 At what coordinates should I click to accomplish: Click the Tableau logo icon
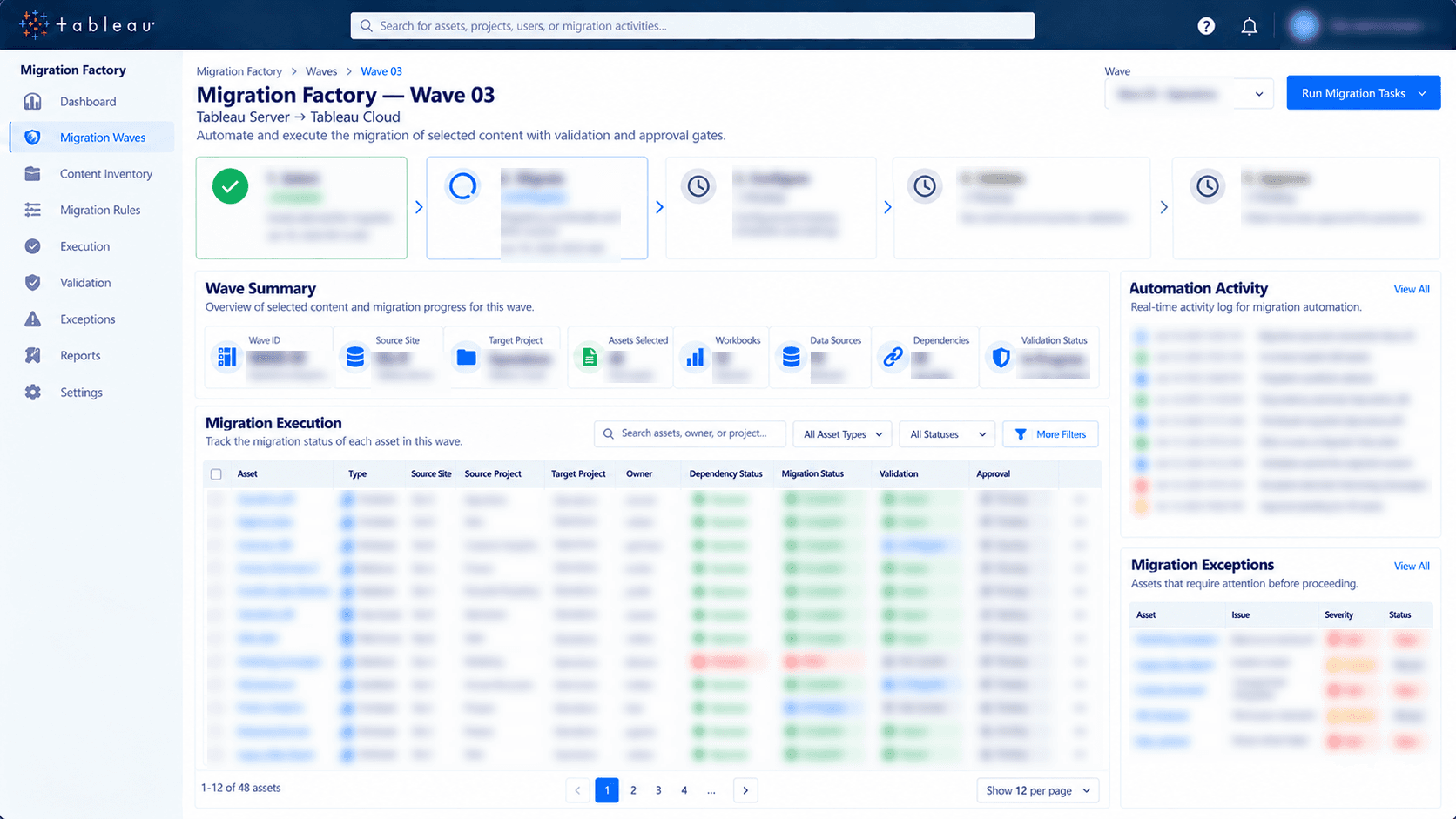(34, 25)
